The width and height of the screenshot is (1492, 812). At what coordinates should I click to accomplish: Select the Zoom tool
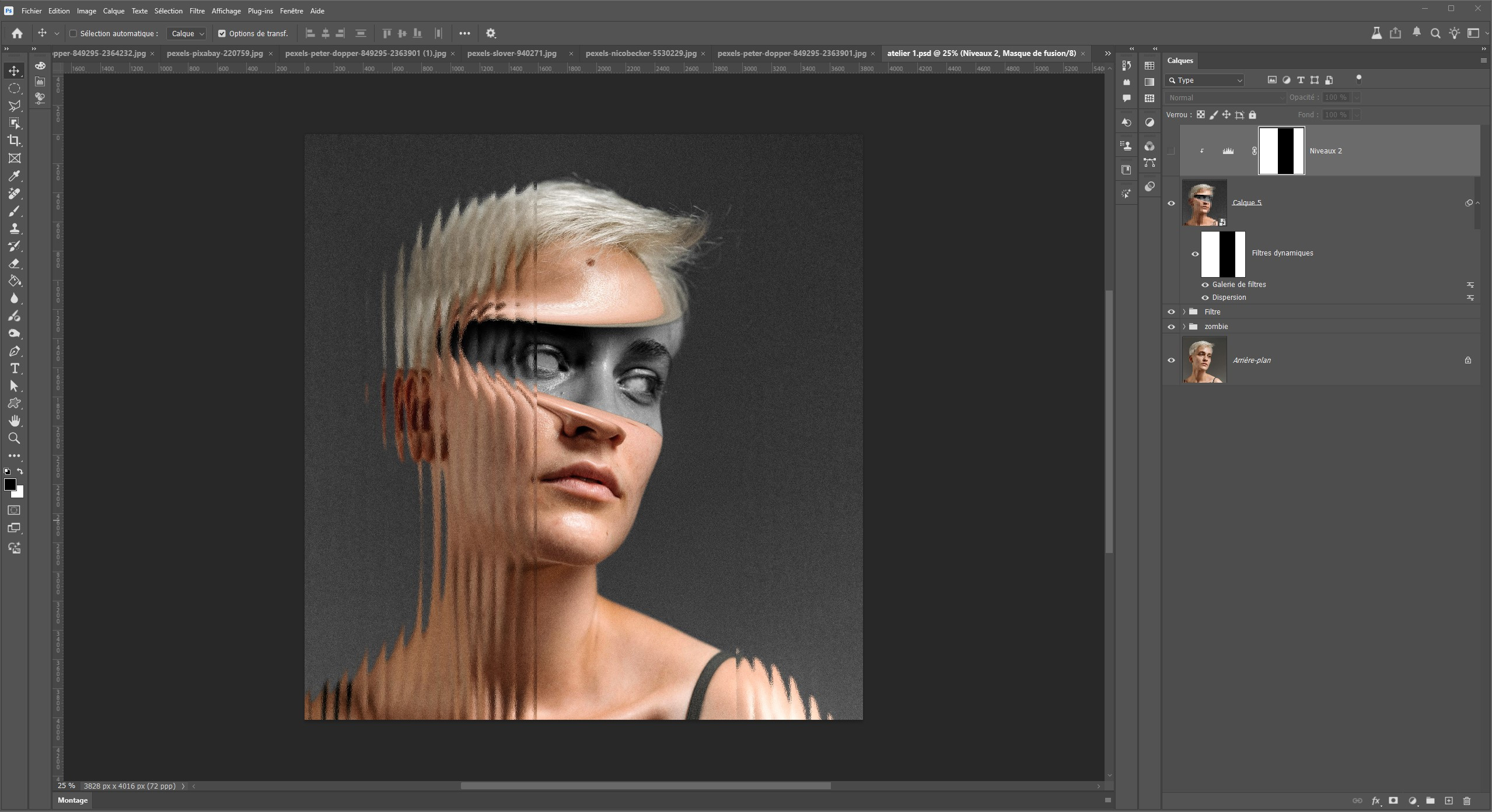click(15, 438)
